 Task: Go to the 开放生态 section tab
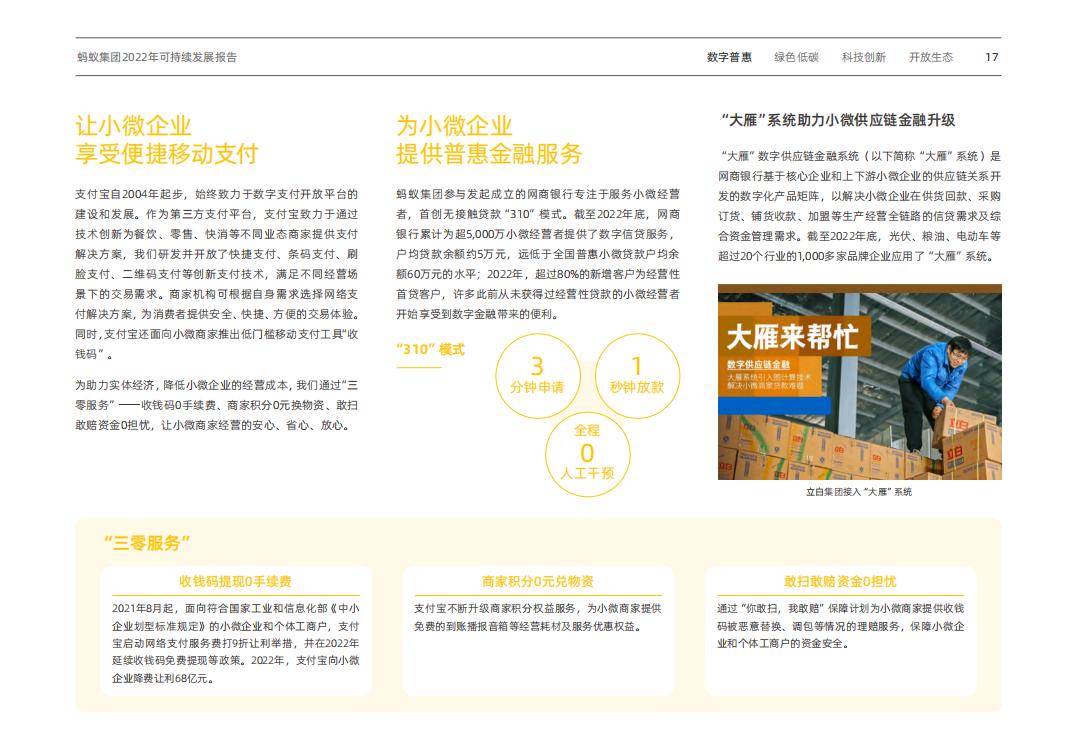coord(931,57)
